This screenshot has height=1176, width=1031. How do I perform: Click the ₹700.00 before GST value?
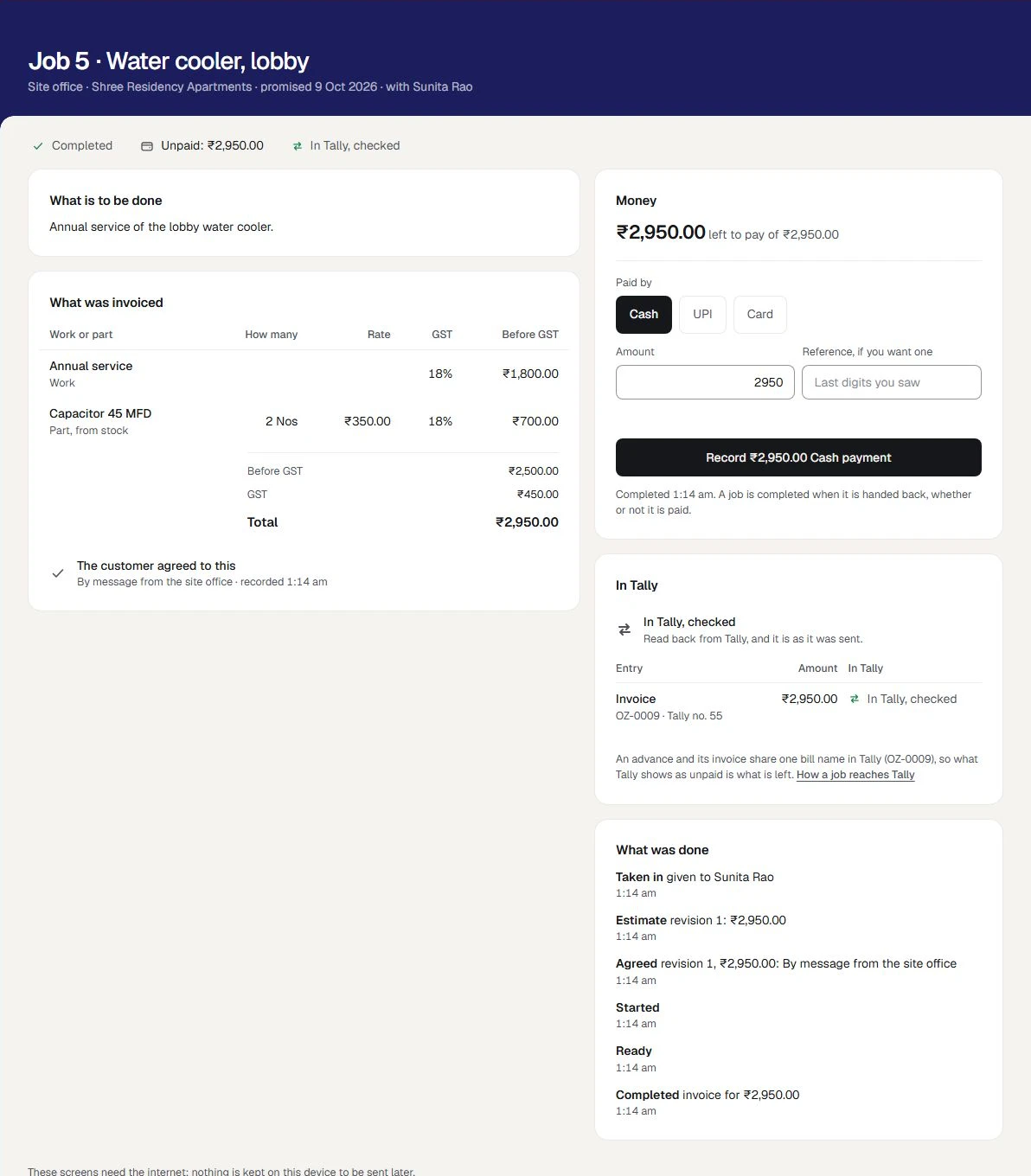535,421
